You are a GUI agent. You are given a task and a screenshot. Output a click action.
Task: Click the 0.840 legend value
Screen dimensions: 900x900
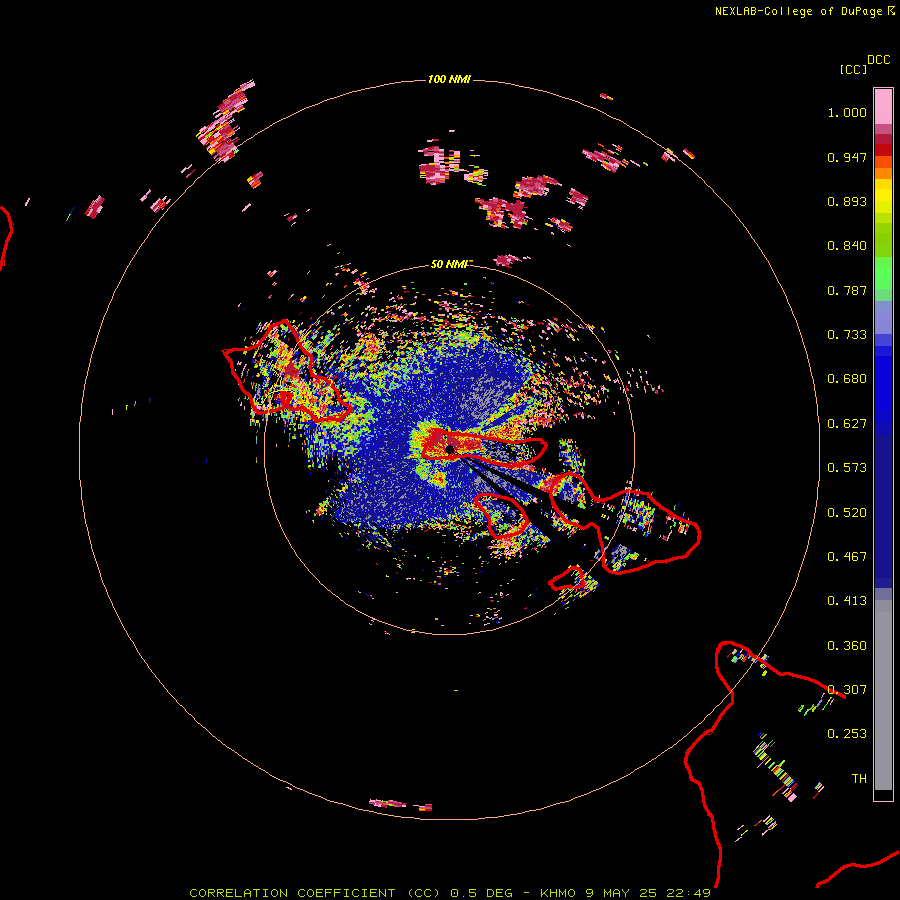pos(847,246)
